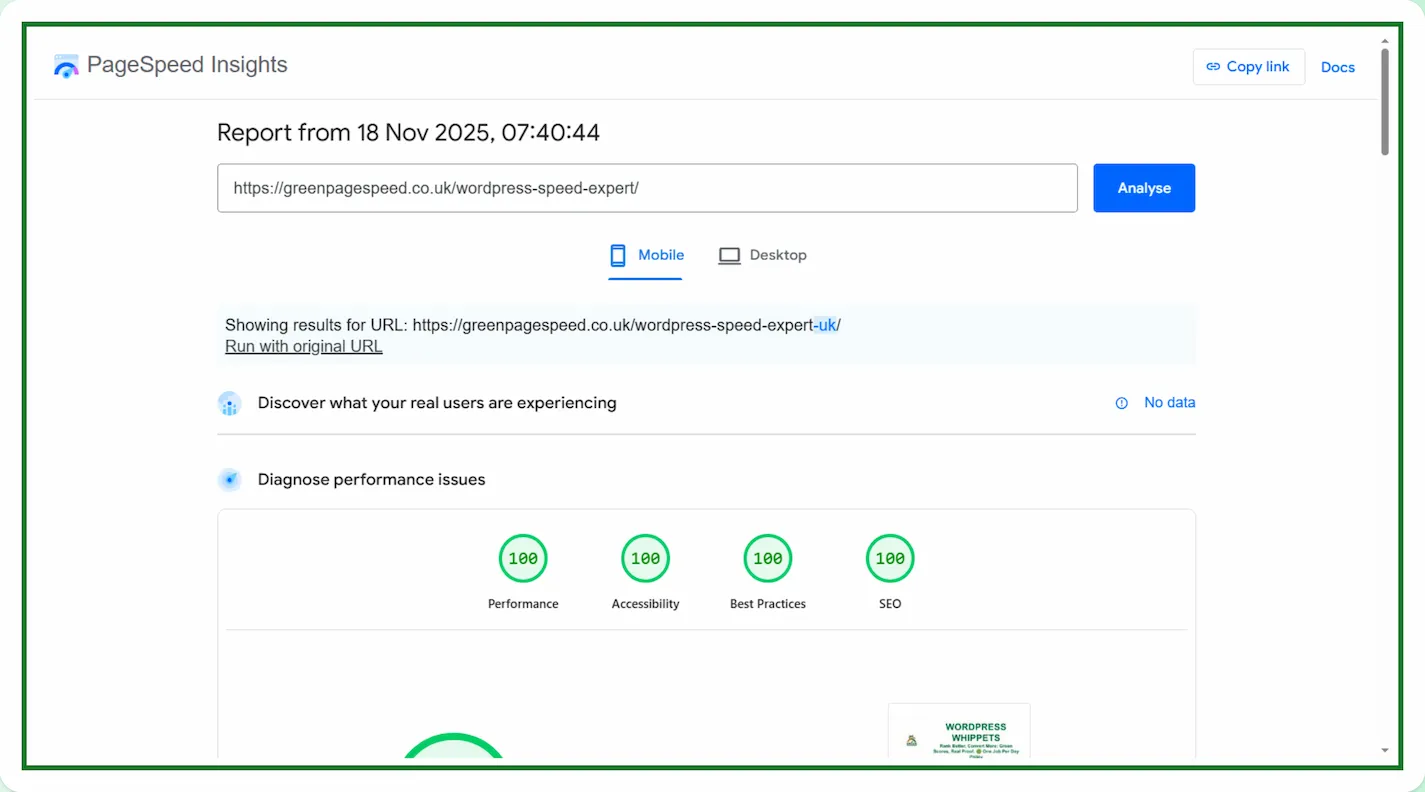Click the scroll down arrow on scrollbar
This screenshot has height=792, width=1425.
click(x=1385, y=750)
